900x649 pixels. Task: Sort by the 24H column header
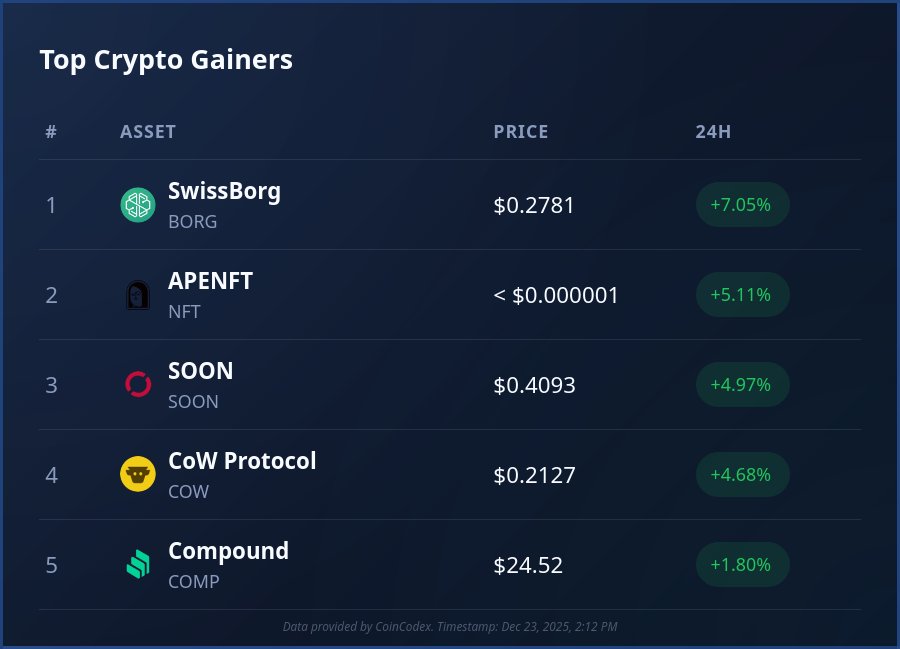[713, 132]
